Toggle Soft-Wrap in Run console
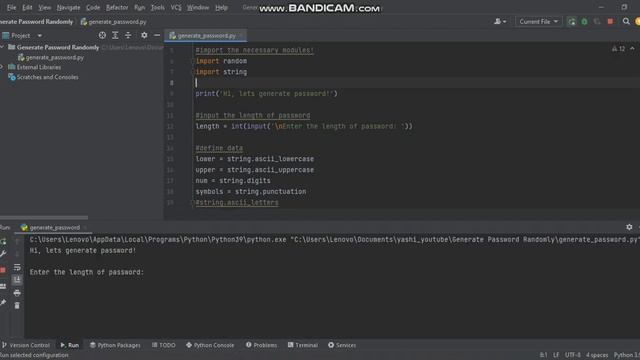This screenshot has height=360, width=640. click(x=17, y=267)
